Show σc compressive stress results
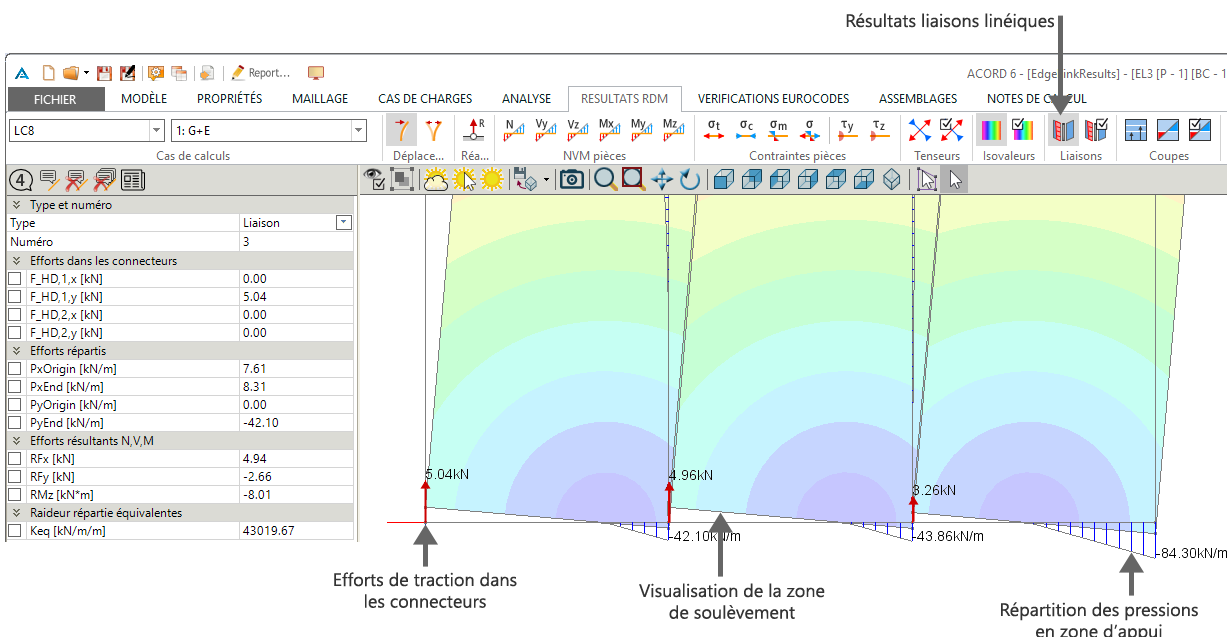The image size is (1230, 637). pyautogui.click(x=746, y=129)
